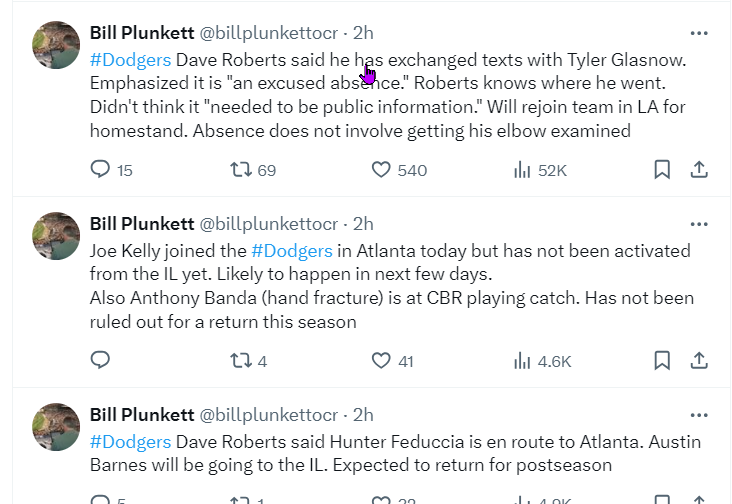Repost the Tyler Glasnow tweet

(x=241, y=170)
